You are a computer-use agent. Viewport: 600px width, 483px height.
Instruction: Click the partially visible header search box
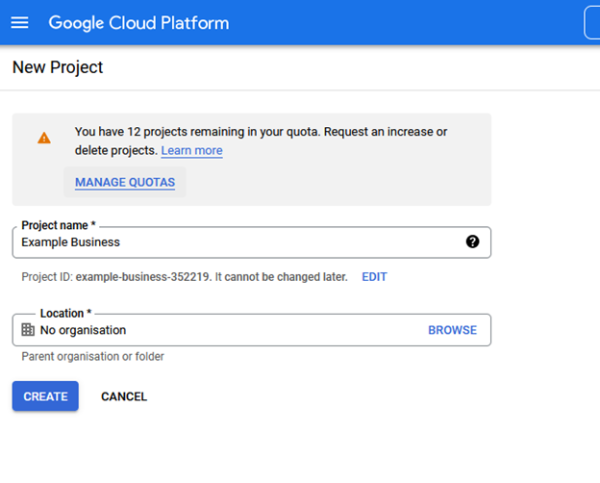click(592, 23)
